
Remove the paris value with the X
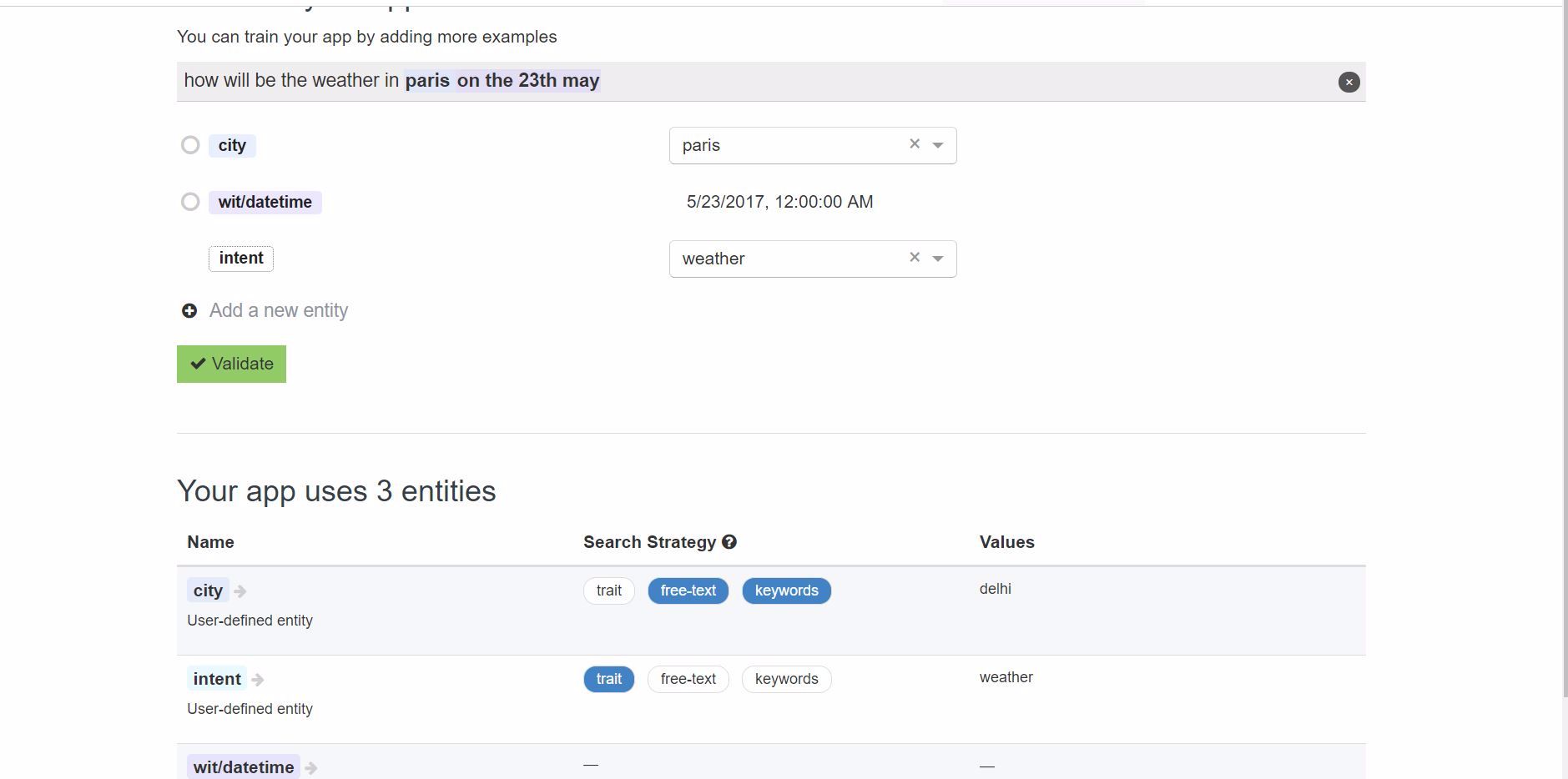915,144
